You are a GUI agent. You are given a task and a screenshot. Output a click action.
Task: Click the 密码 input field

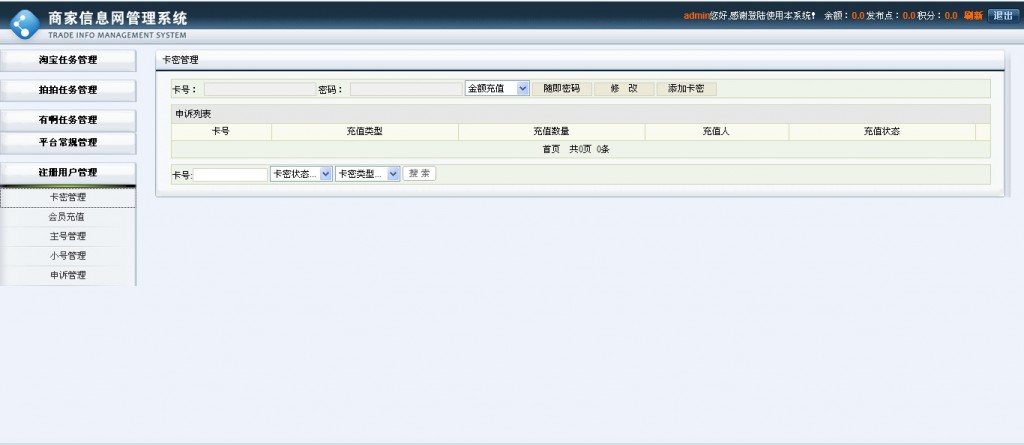[x=406, y=89]
